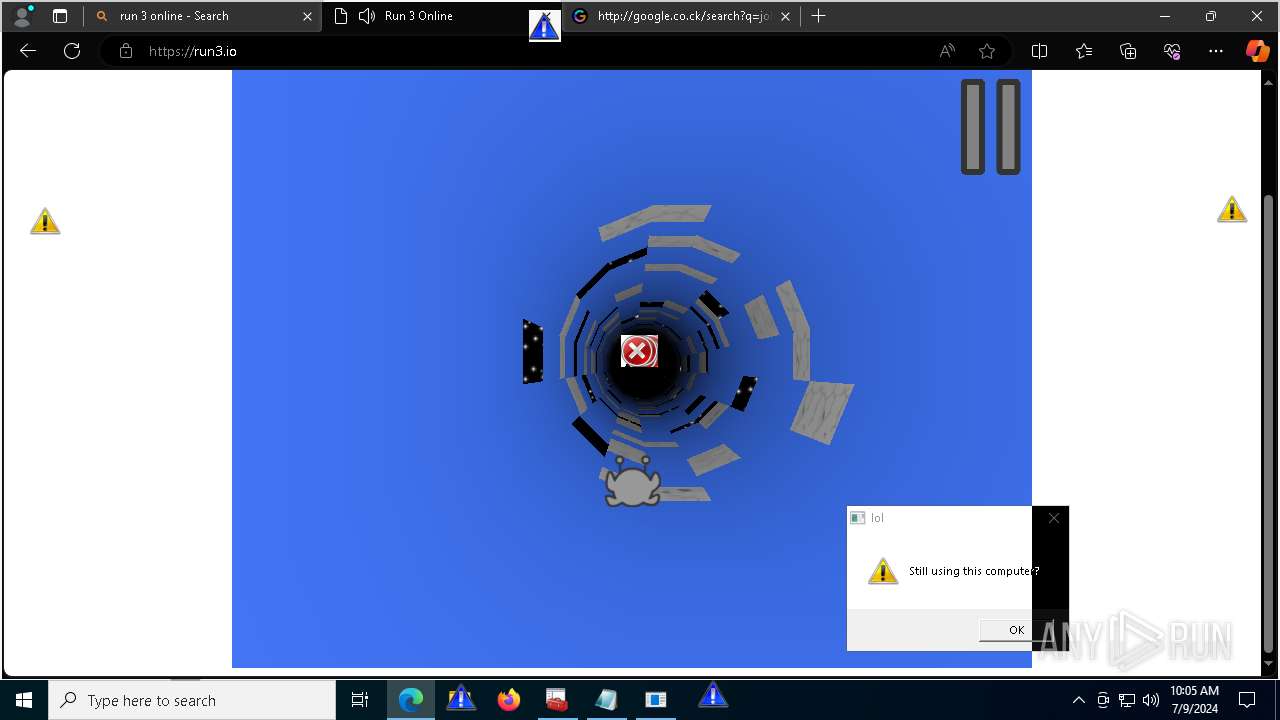The height and width of the screenshot is (720, 1280).
Task: Click the last warning triangle app on the taskbar
Action: [713, 694]
